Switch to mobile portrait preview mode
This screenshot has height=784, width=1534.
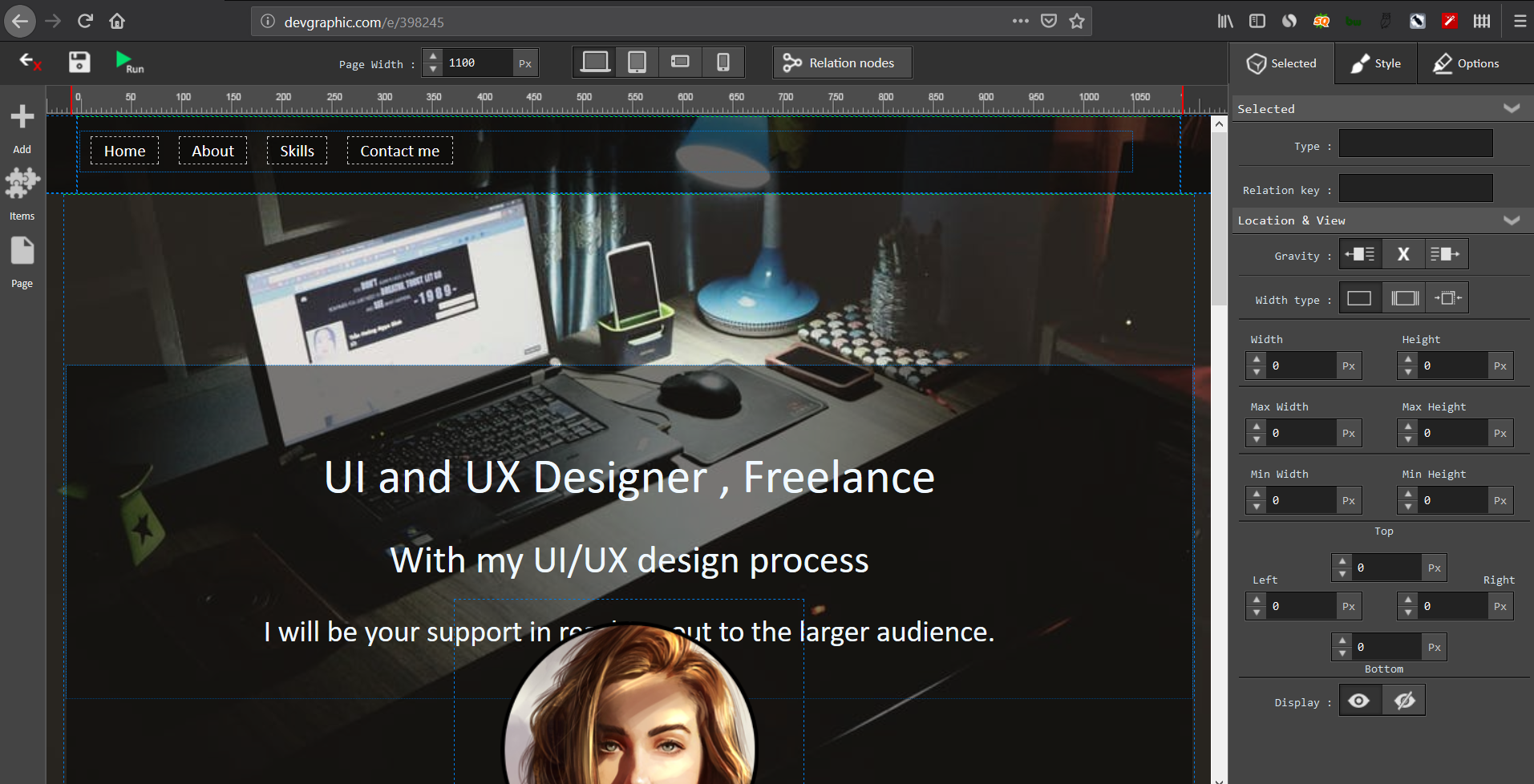coord(722,62)
